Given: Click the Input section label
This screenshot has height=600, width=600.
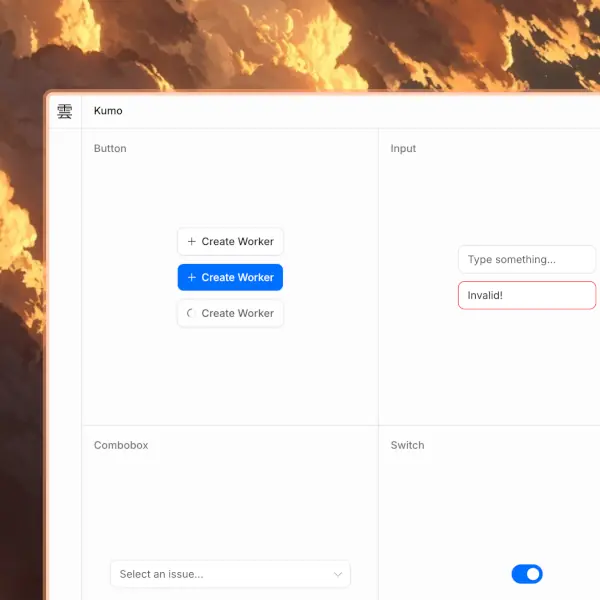Looking at the screenshot, I should tap(403, 148).
